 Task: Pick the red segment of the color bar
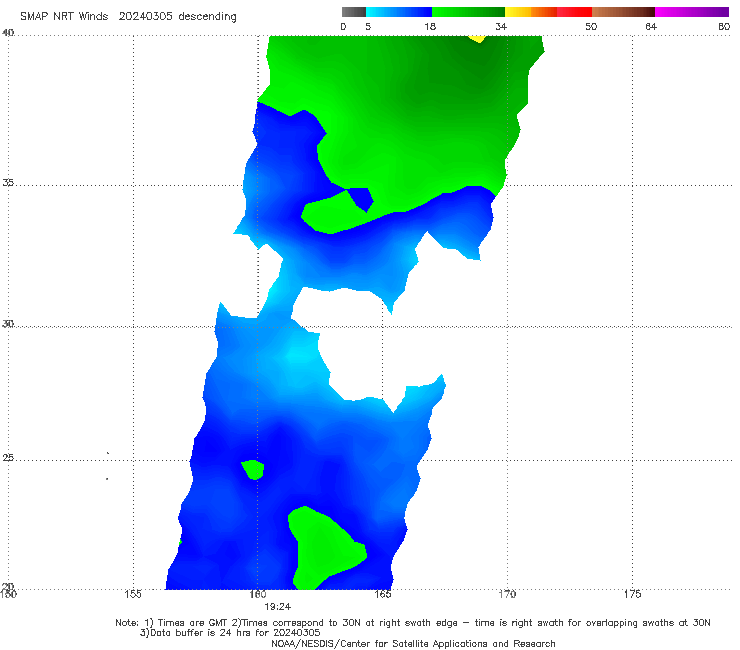(574, 12)
